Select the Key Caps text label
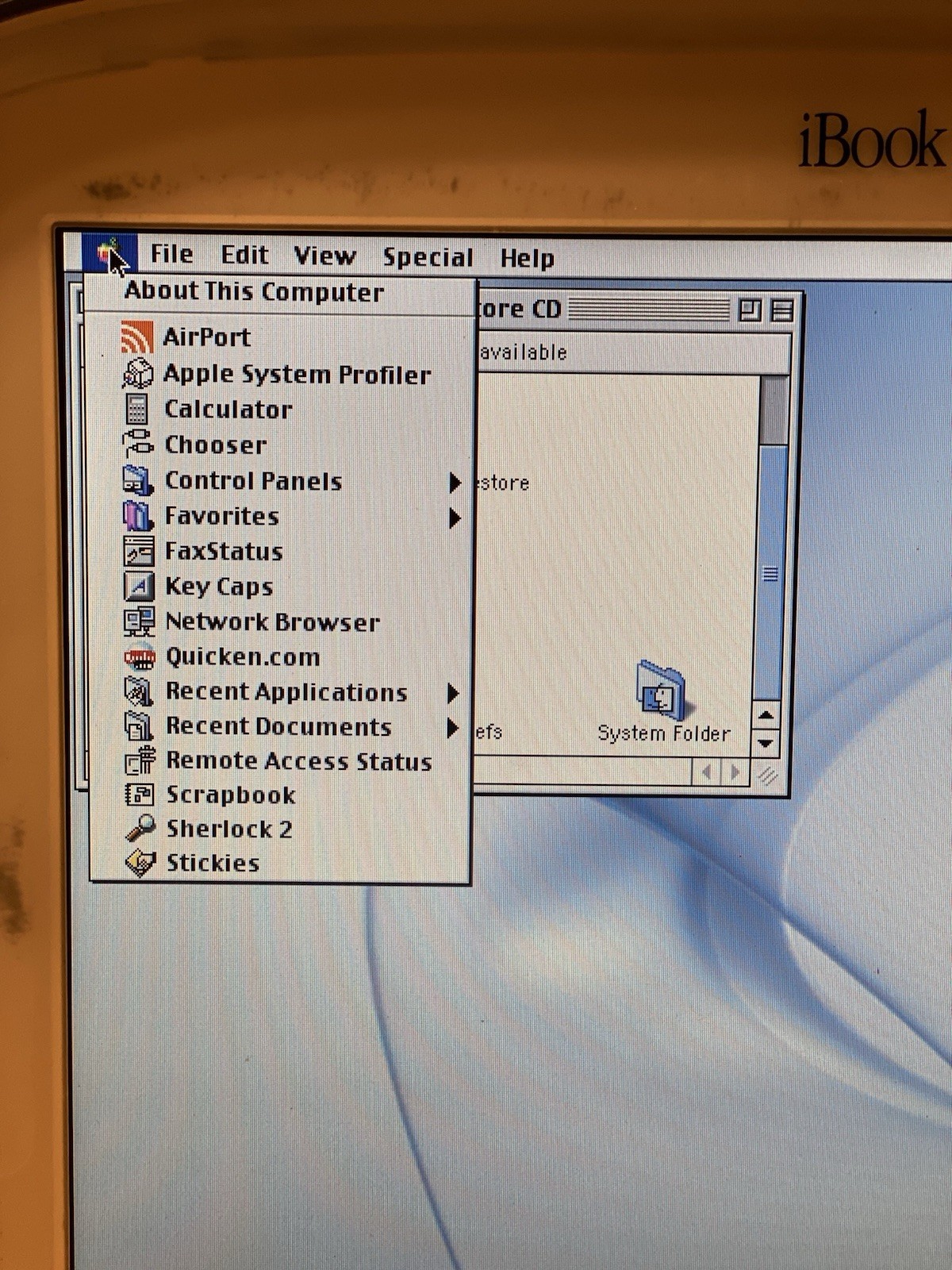 click(219, 587)
